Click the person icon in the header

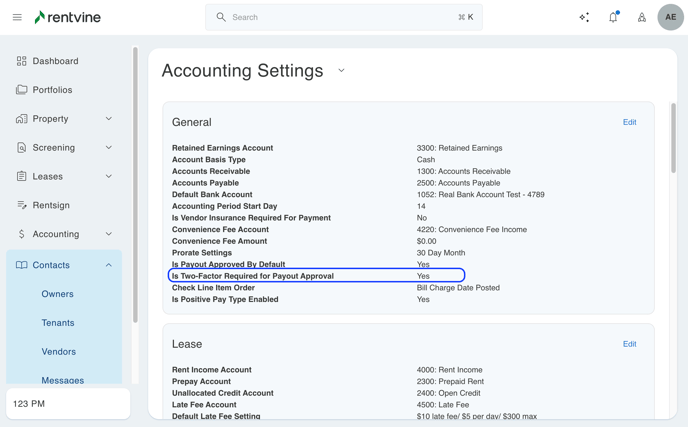642,17
